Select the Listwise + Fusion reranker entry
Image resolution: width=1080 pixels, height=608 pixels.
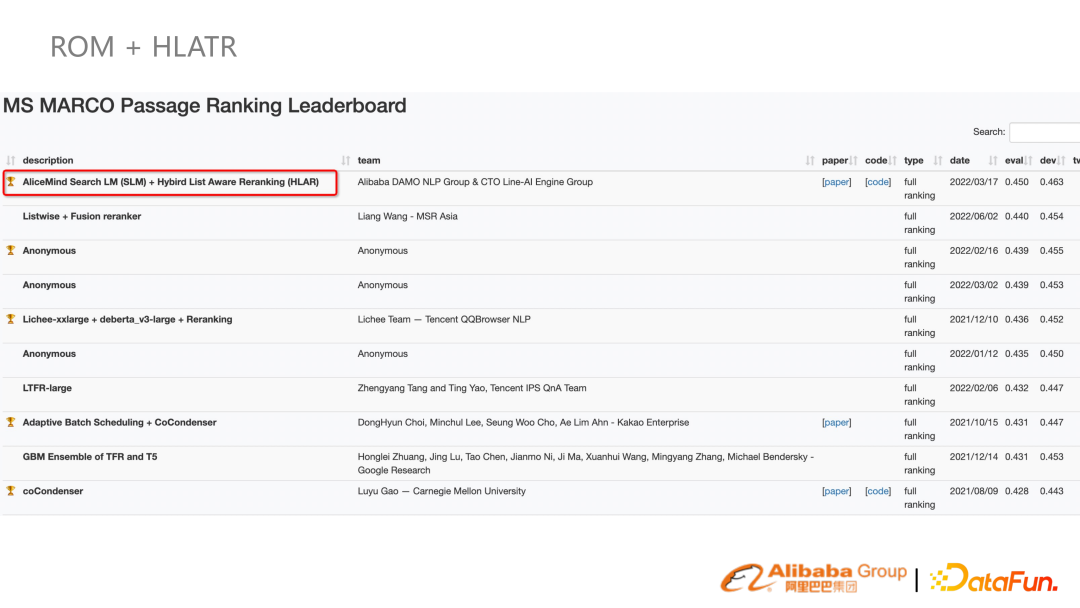click(x=82, y=216)
